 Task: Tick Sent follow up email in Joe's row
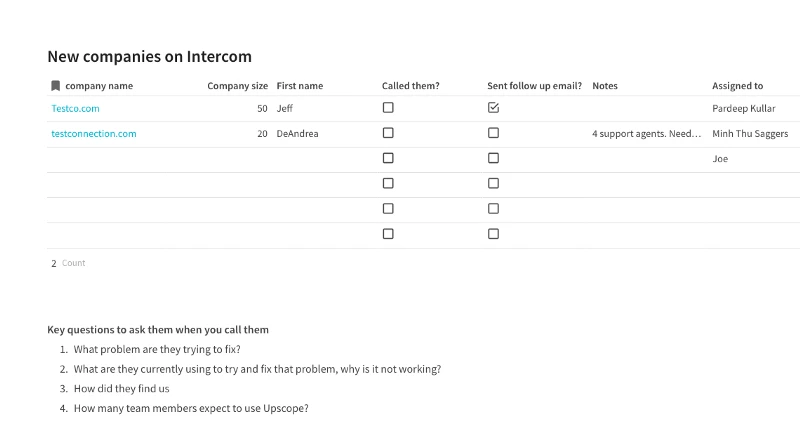point(493,158)
